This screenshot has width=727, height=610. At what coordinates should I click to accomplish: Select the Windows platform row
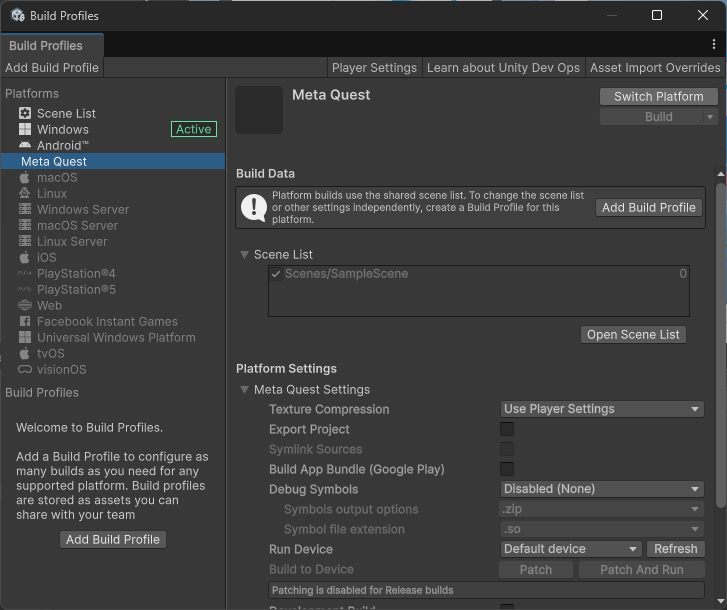(113, 129)
